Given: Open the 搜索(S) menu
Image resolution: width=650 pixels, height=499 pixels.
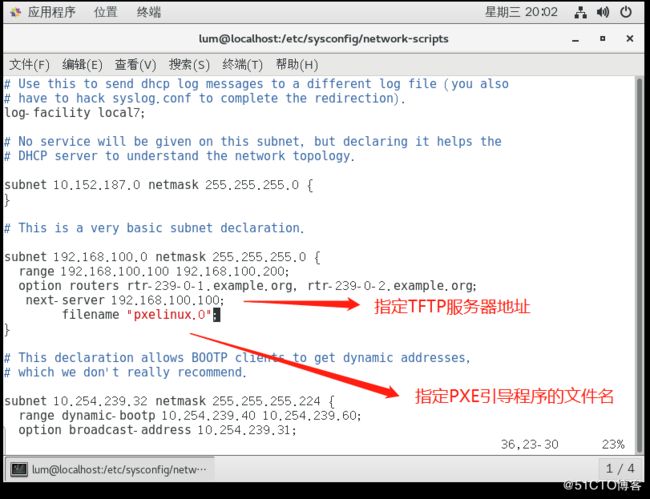Looking at the screenshot, I should [x=189, y=65].
